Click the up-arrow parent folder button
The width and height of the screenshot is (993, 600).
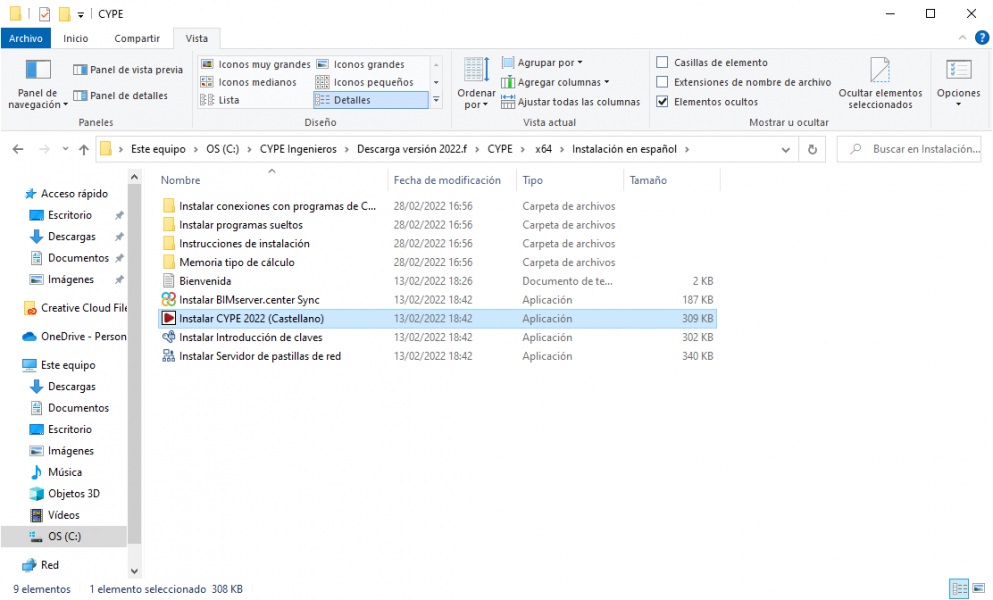(x=83, y=149)
